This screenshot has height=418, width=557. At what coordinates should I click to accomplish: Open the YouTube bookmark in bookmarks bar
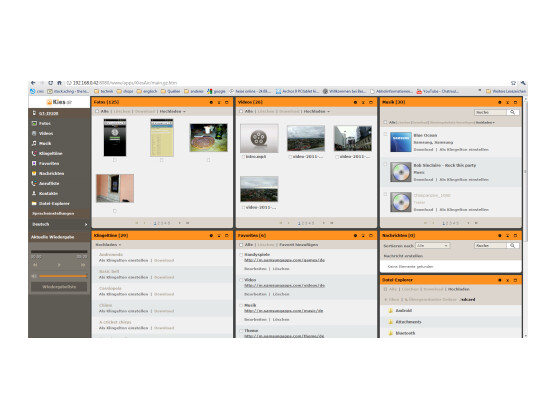coord(437,92)
